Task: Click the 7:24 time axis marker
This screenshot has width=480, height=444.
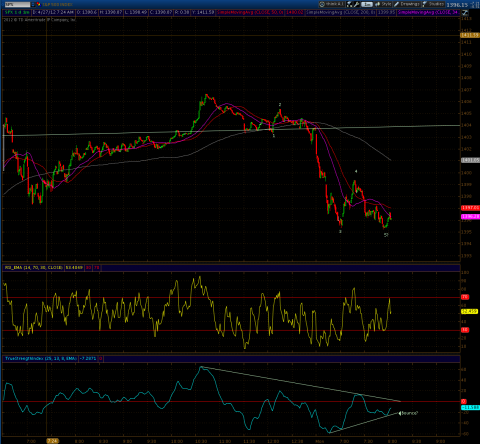Action: click(x=52, y=441)
